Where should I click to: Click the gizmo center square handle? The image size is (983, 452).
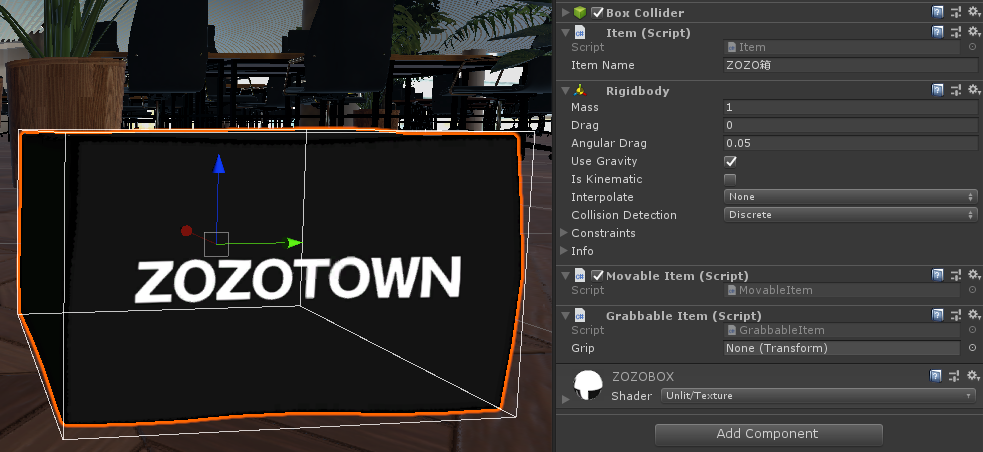pyautogui.click(x=216, y=244)
